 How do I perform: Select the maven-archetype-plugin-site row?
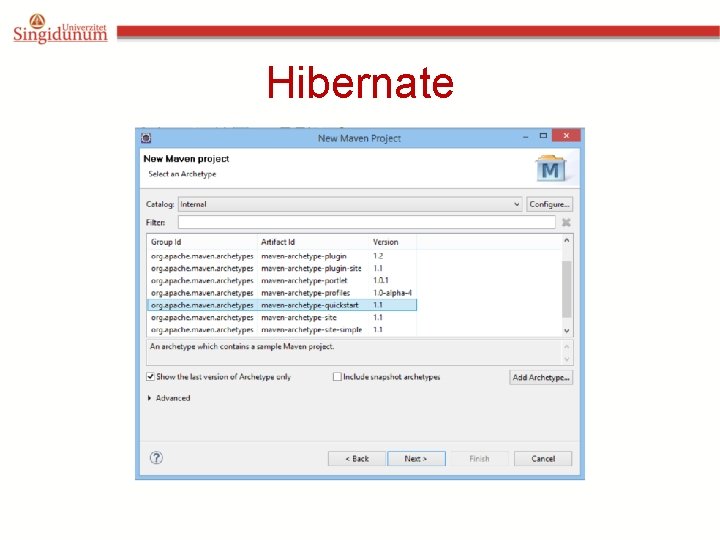pos(282,268)
